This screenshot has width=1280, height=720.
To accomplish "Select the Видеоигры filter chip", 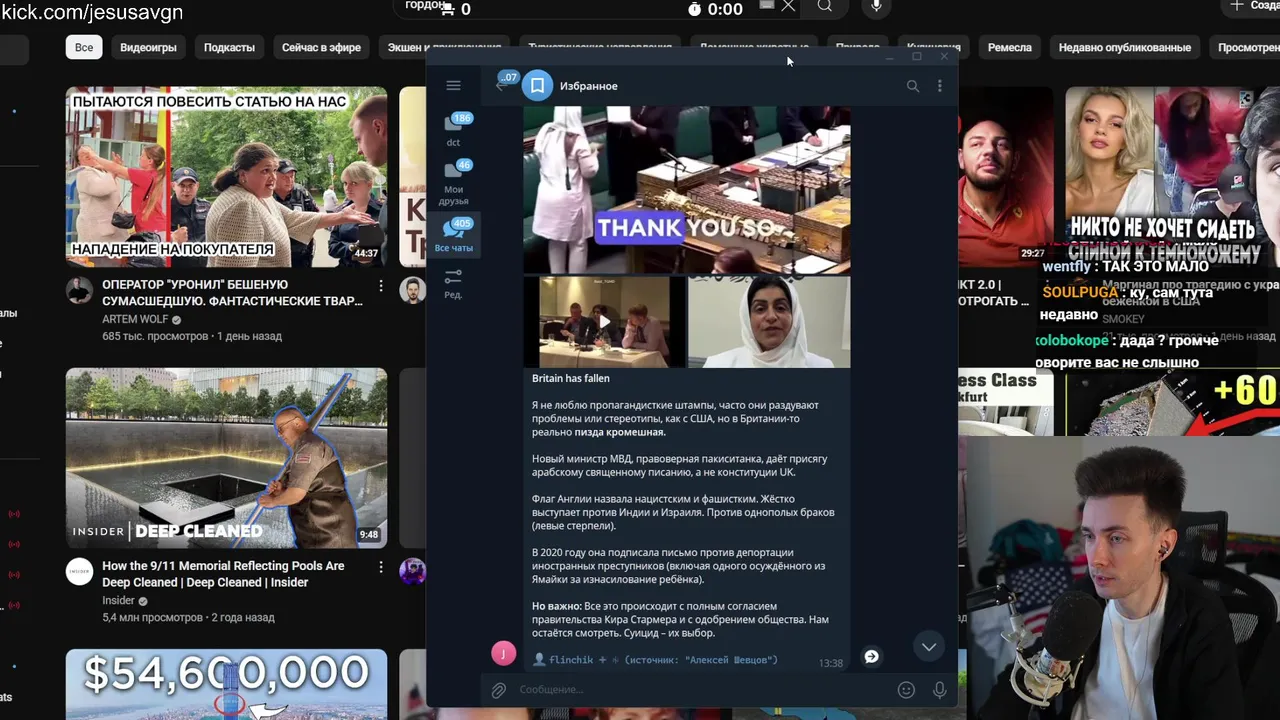I will [148, 47].
